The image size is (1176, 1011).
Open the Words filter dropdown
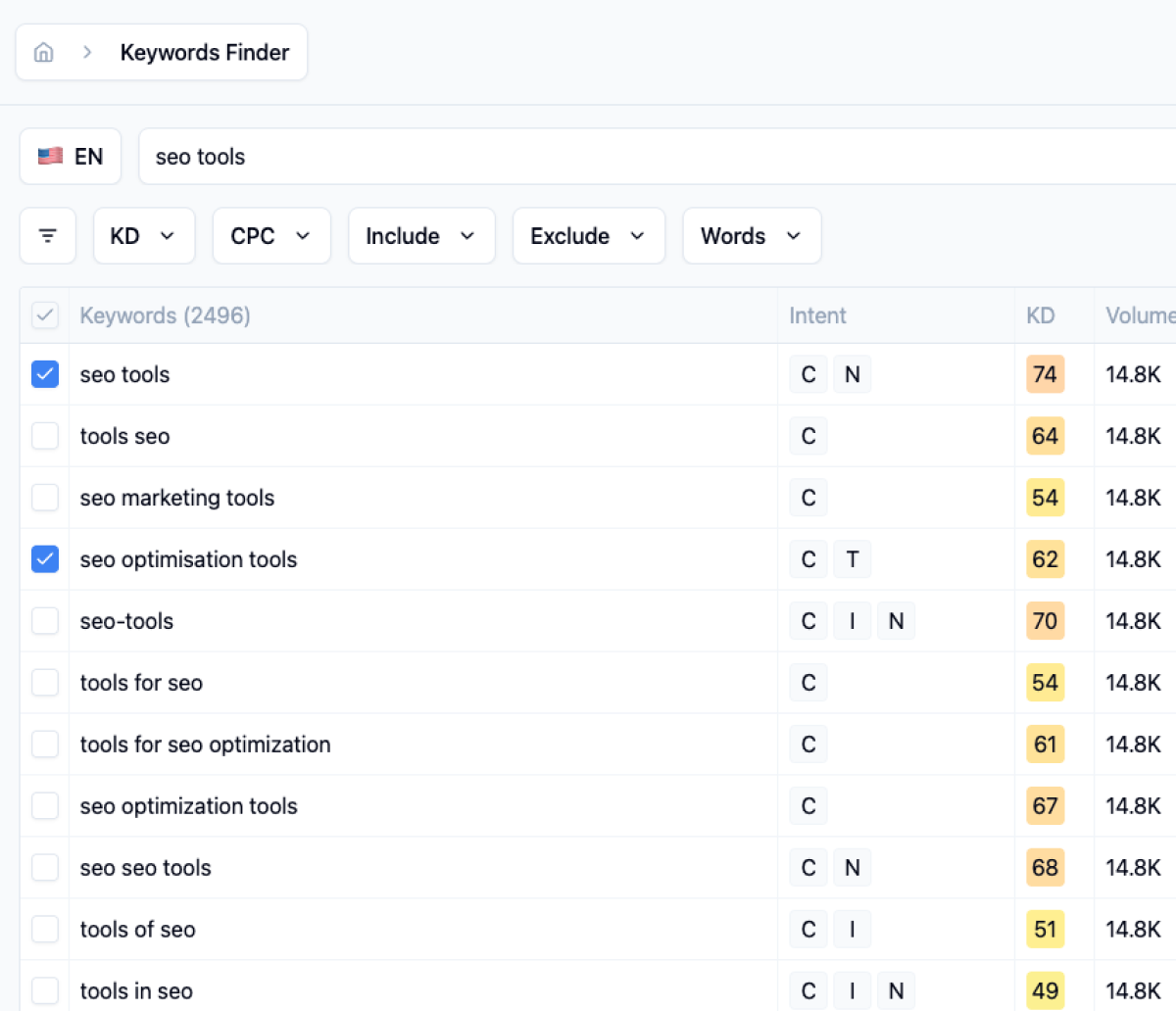coord(752,236)
